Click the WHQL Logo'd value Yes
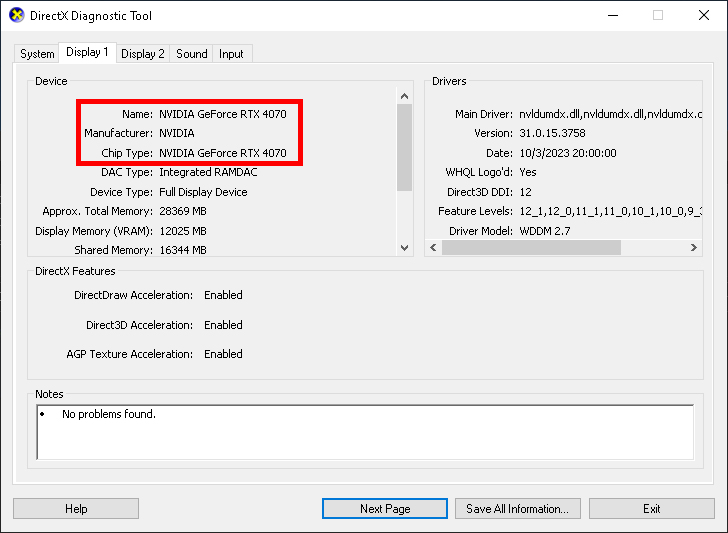 click(x=528, y=172)
